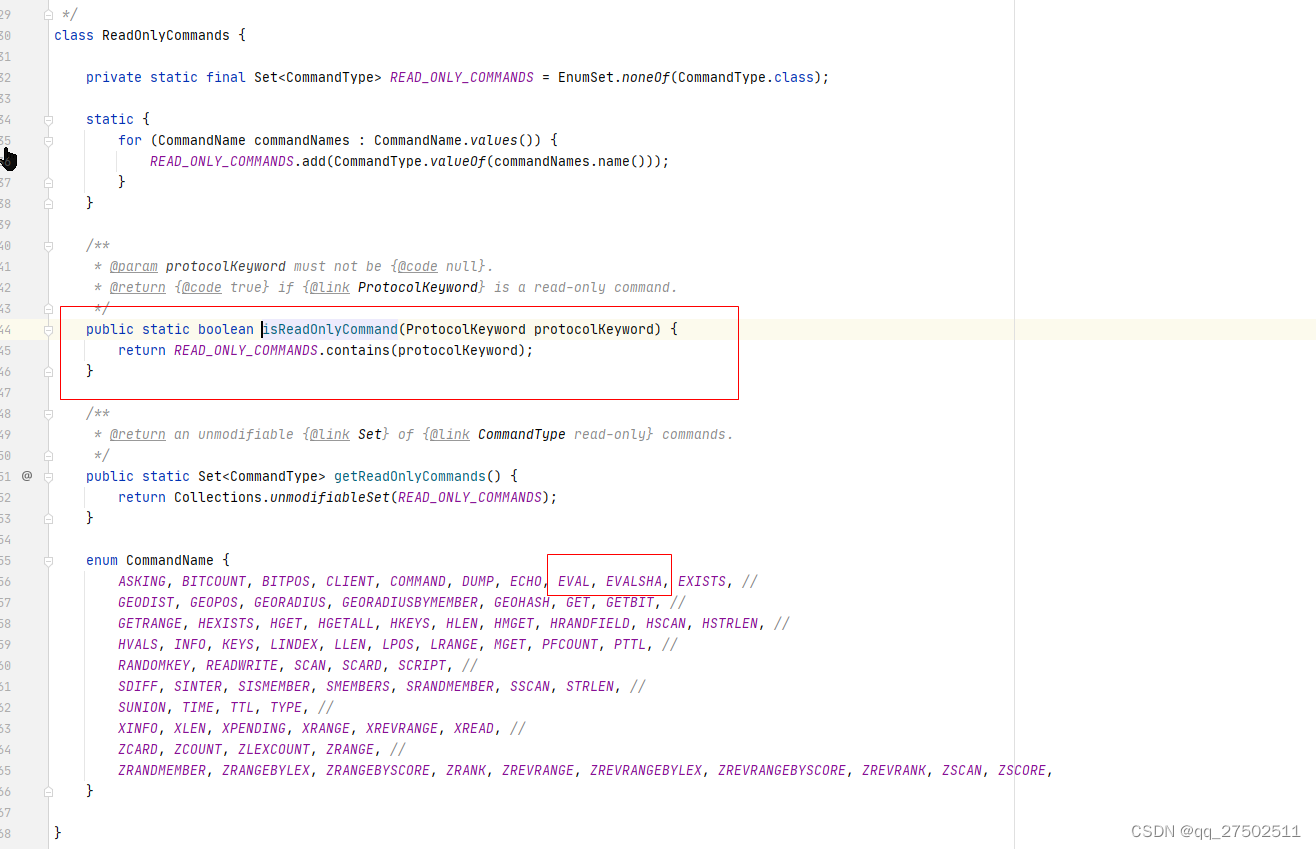Viewport: 1316px width, 849px height.
Task: Click the ZSCORE enum constant
Action: (1022, 770)
